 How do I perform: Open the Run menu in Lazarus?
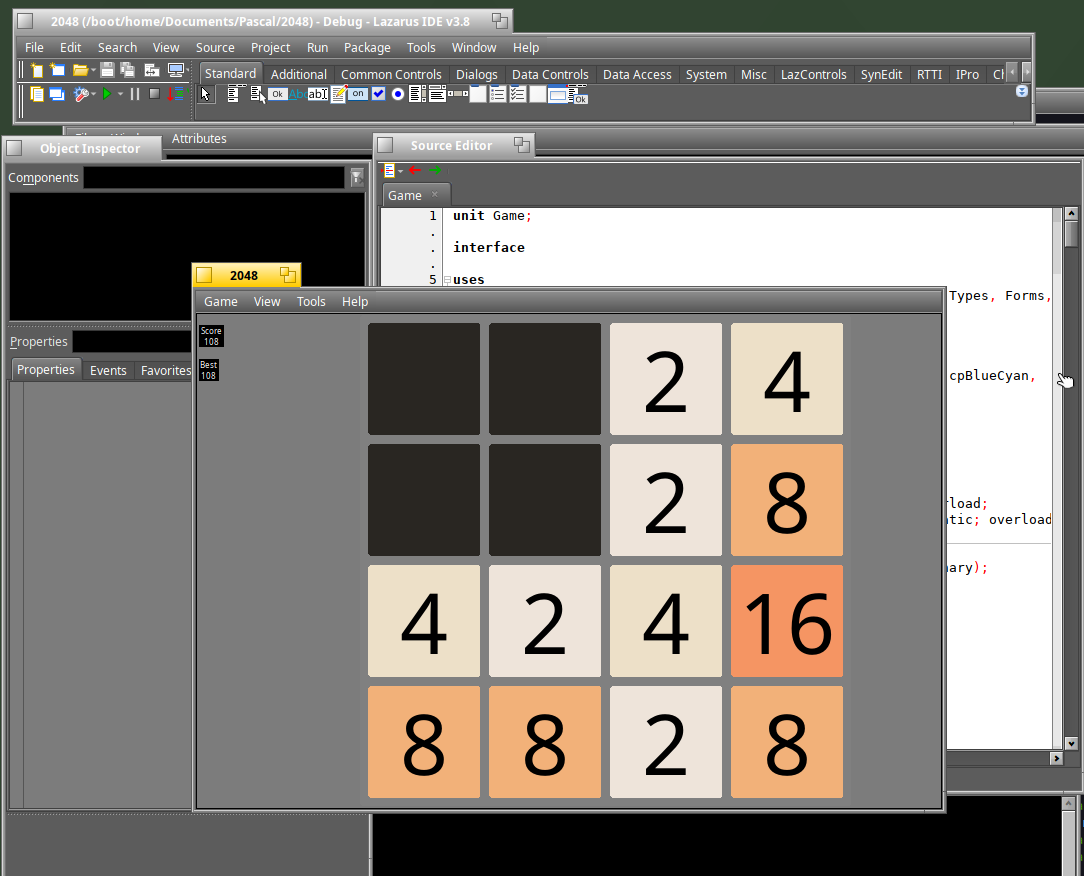click(317, 48)
